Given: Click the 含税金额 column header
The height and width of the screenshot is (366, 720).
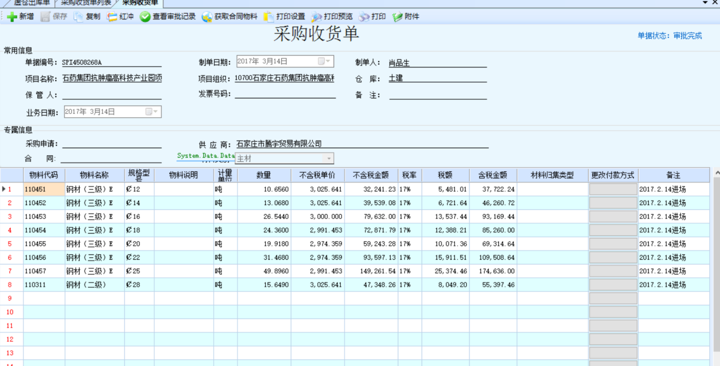Looking at the screenshot, I should tap(493, 175).
